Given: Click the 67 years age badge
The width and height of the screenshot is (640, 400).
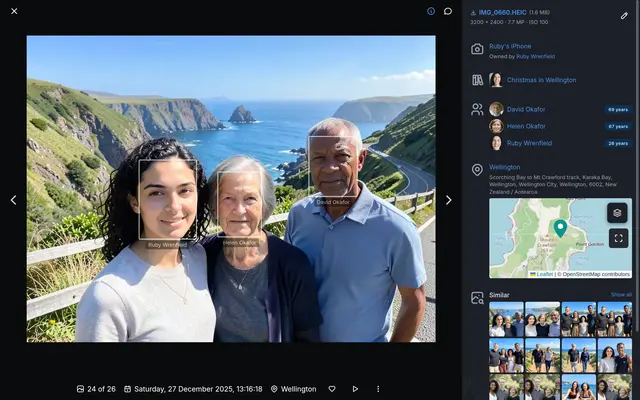Looking at the screenshot, I should click(x=618, y=127).
